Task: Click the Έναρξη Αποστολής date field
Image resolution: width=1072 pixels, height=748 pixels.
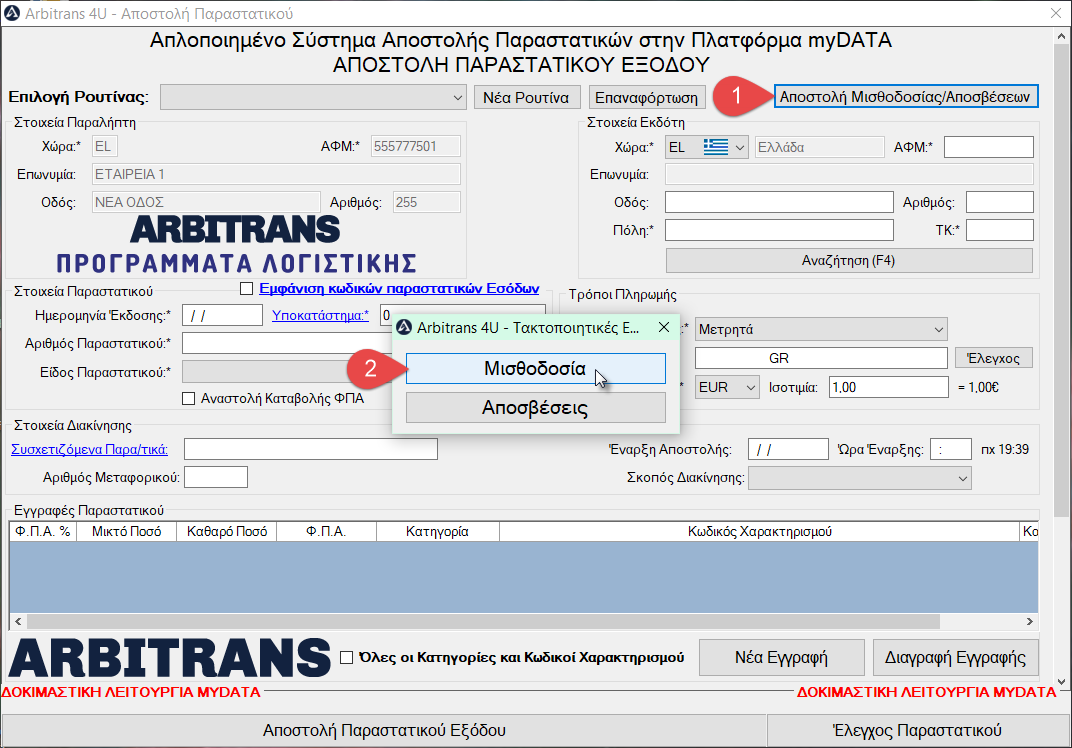Action: 788,449
